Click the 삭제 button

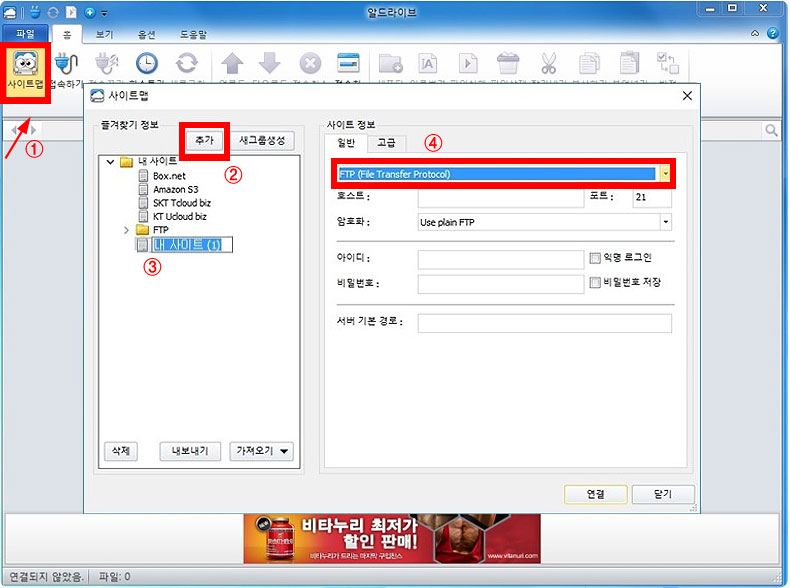(121, 451)
